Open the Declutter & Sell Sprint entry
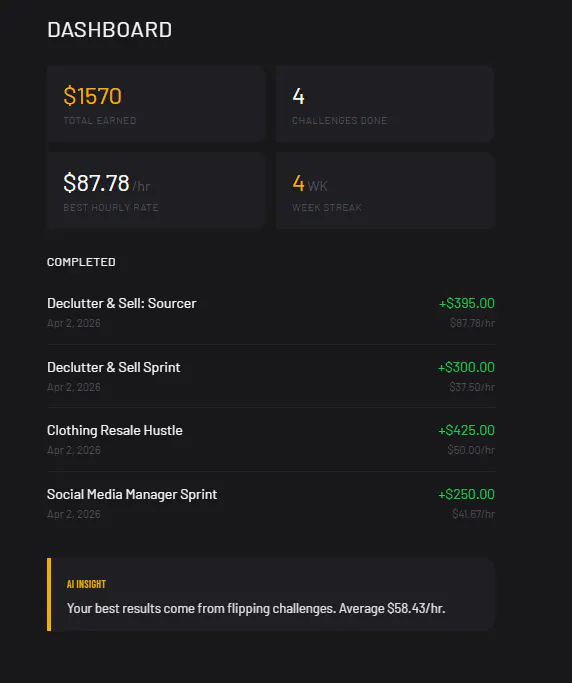The image size is (572, 683). [271, 376]
